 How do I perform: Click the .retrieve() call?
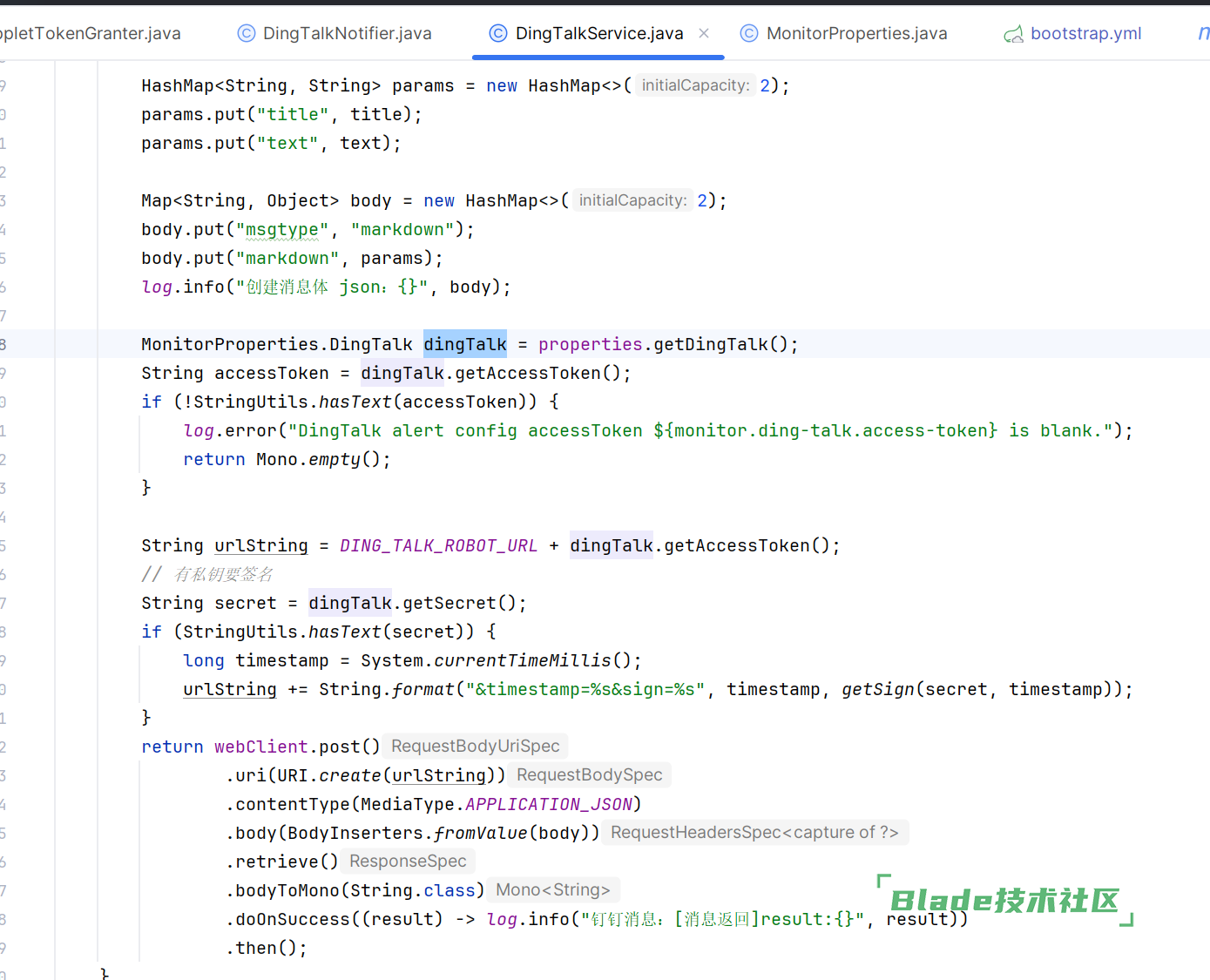[281, 862]
